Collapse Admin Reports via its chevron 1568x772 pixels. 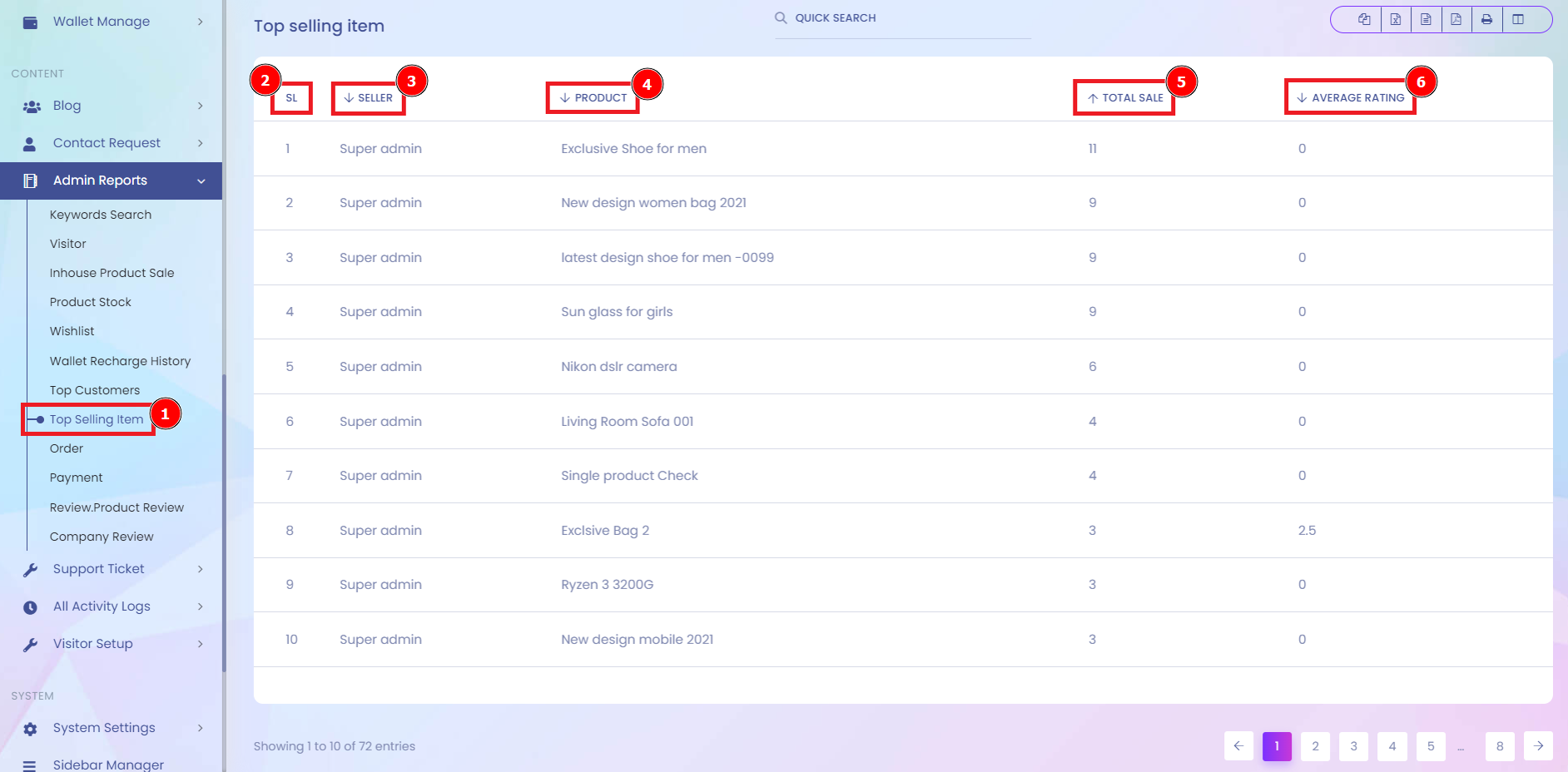click(x=201, y=181)
